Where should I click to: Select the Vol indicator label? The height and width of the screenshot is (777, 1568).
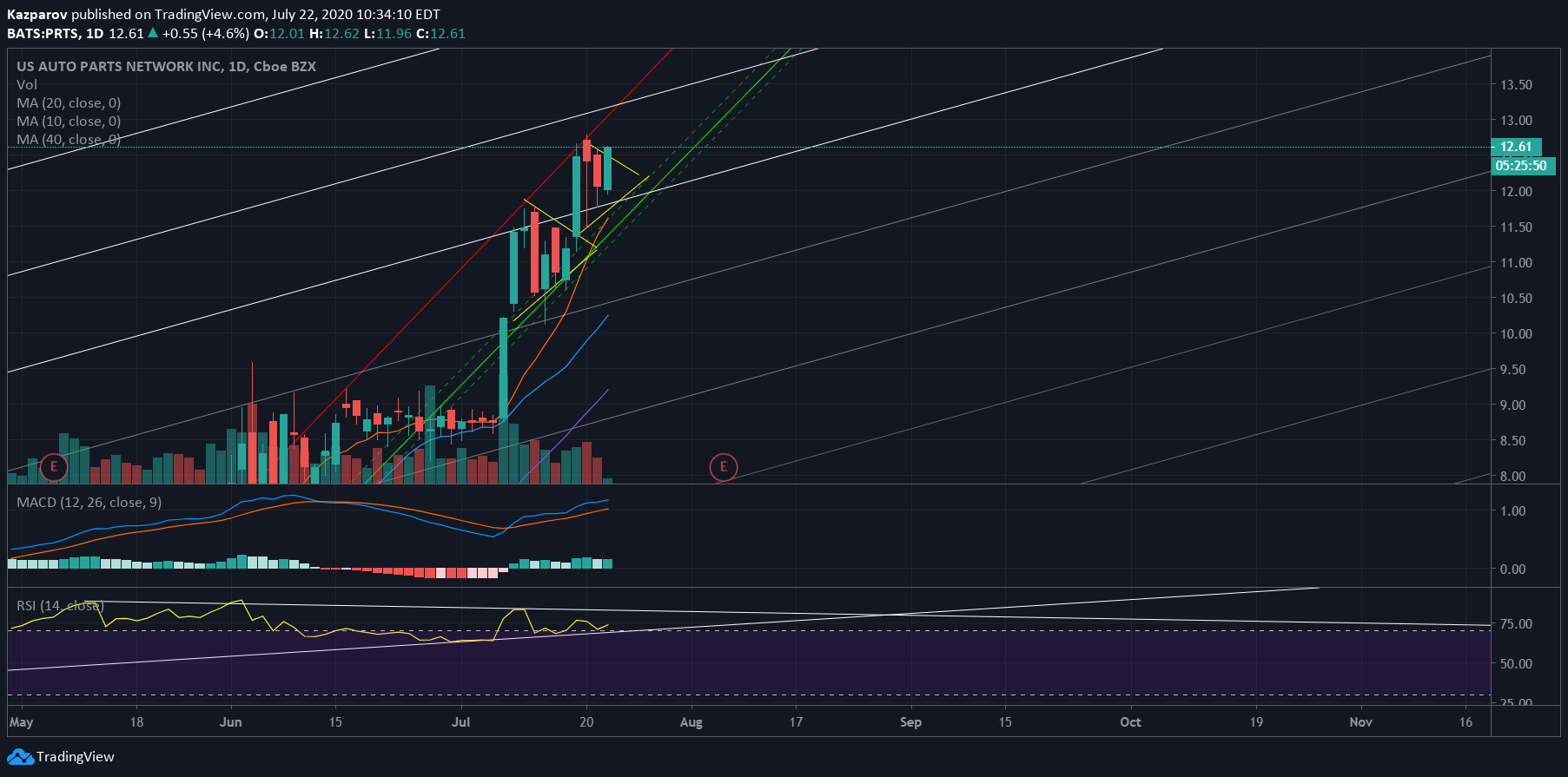[x=27, y=85]
